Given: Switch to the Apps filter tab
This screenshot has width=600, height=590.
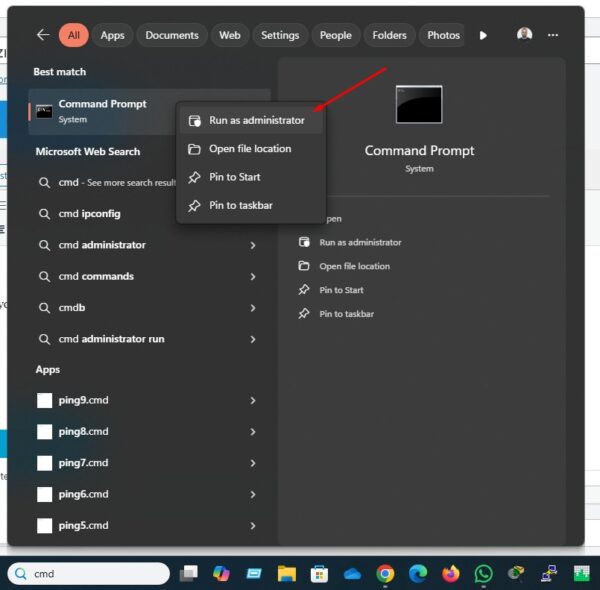Looking at the screenshot, I should tap(112, 35).
